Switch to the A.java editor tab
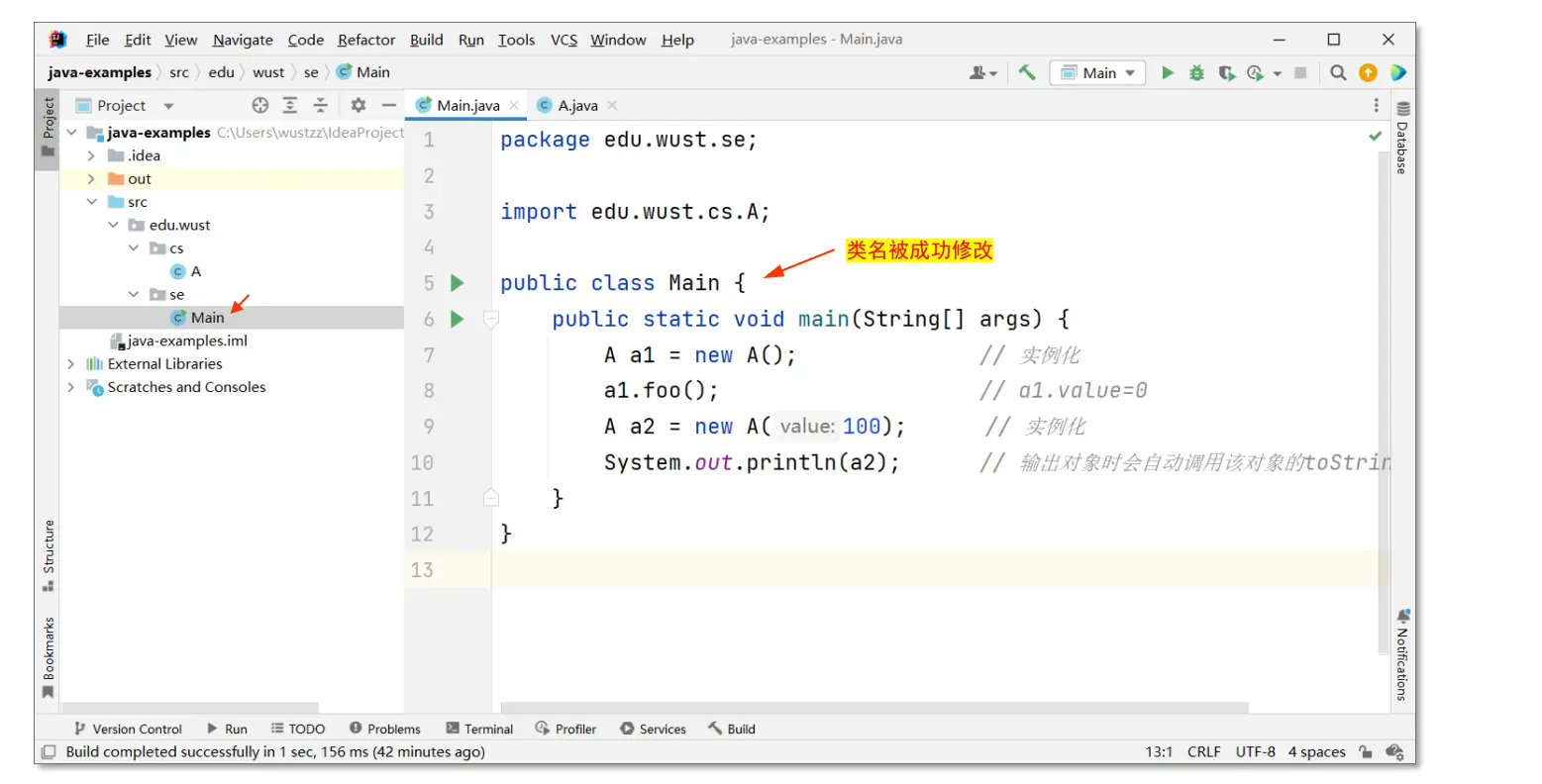 point(577,105)
